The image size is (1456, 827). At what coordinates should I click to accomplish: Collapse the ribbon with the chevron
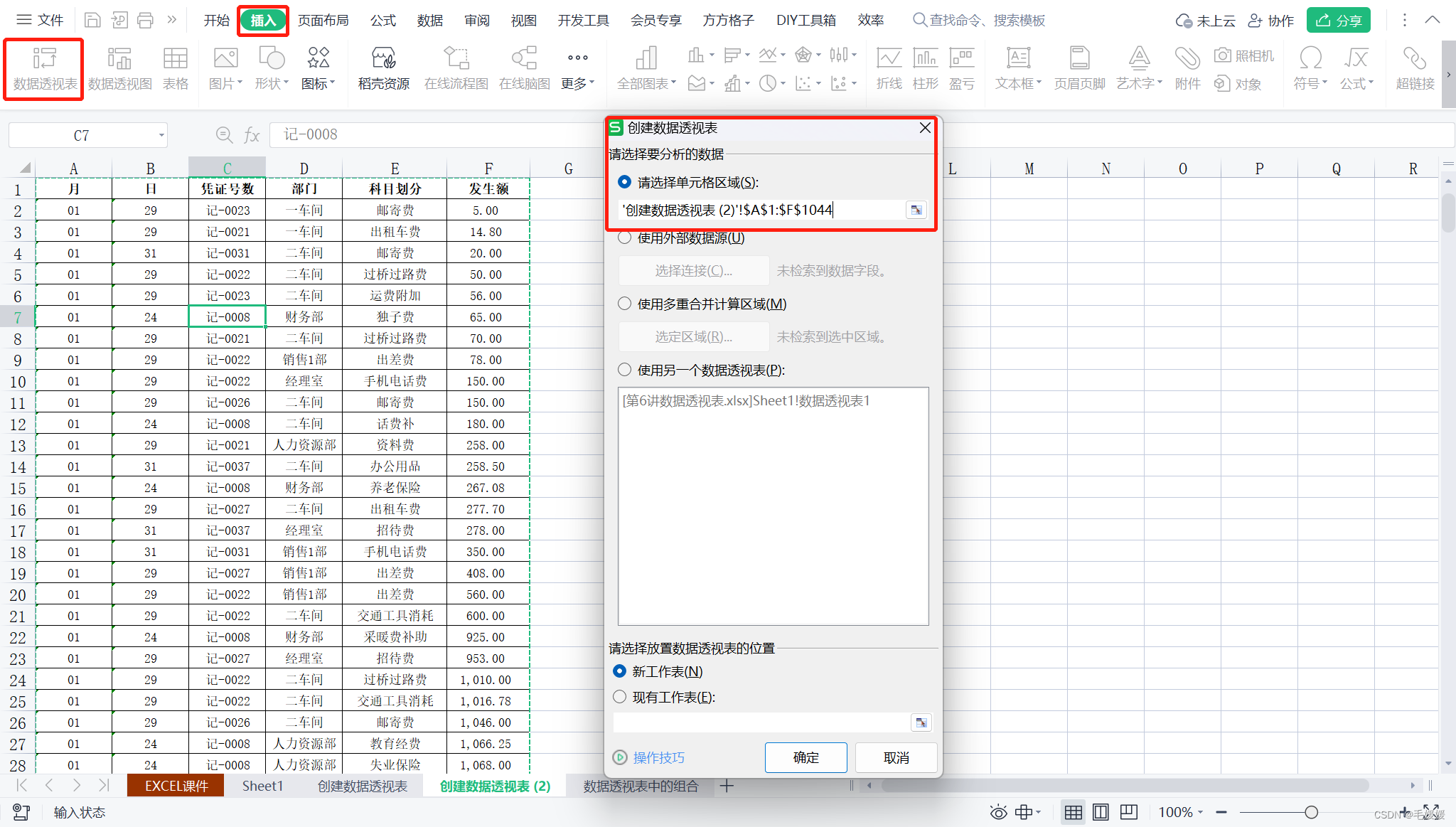tap(1433, 20)
